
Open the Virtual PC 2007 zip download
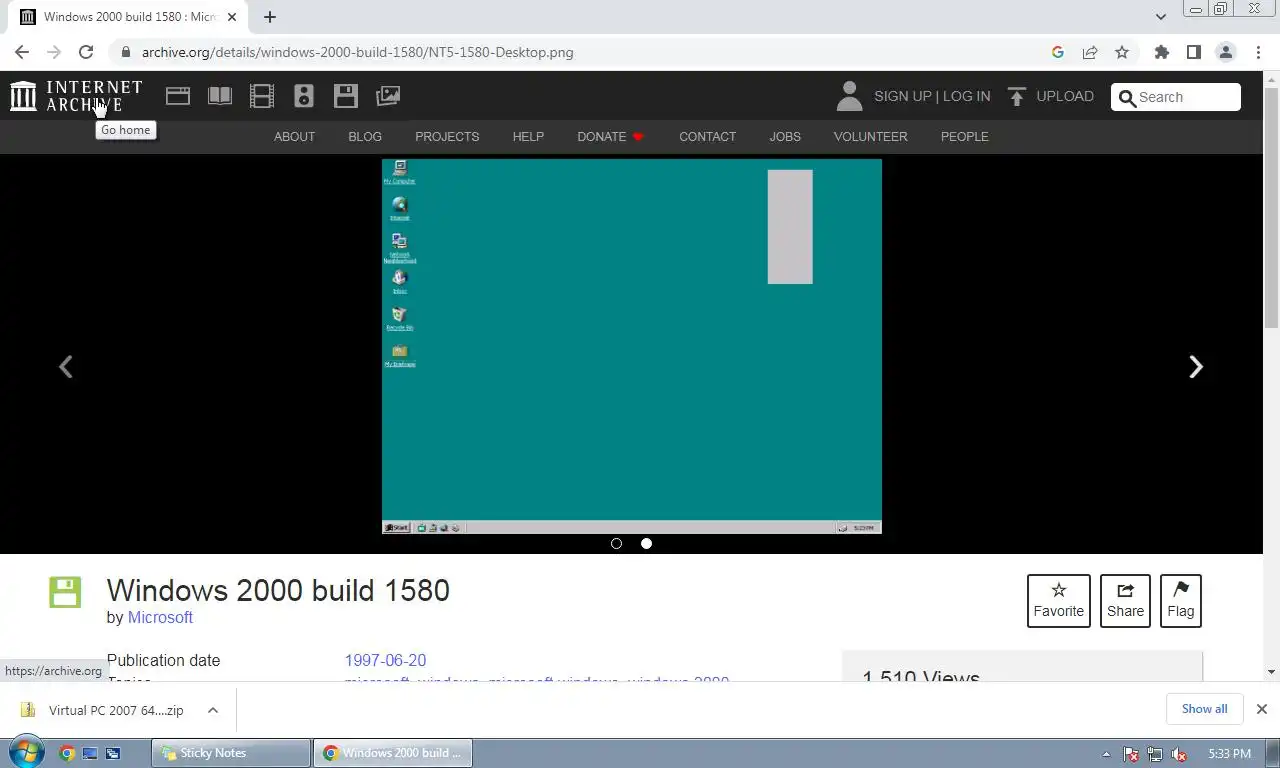tap(116, 710)
